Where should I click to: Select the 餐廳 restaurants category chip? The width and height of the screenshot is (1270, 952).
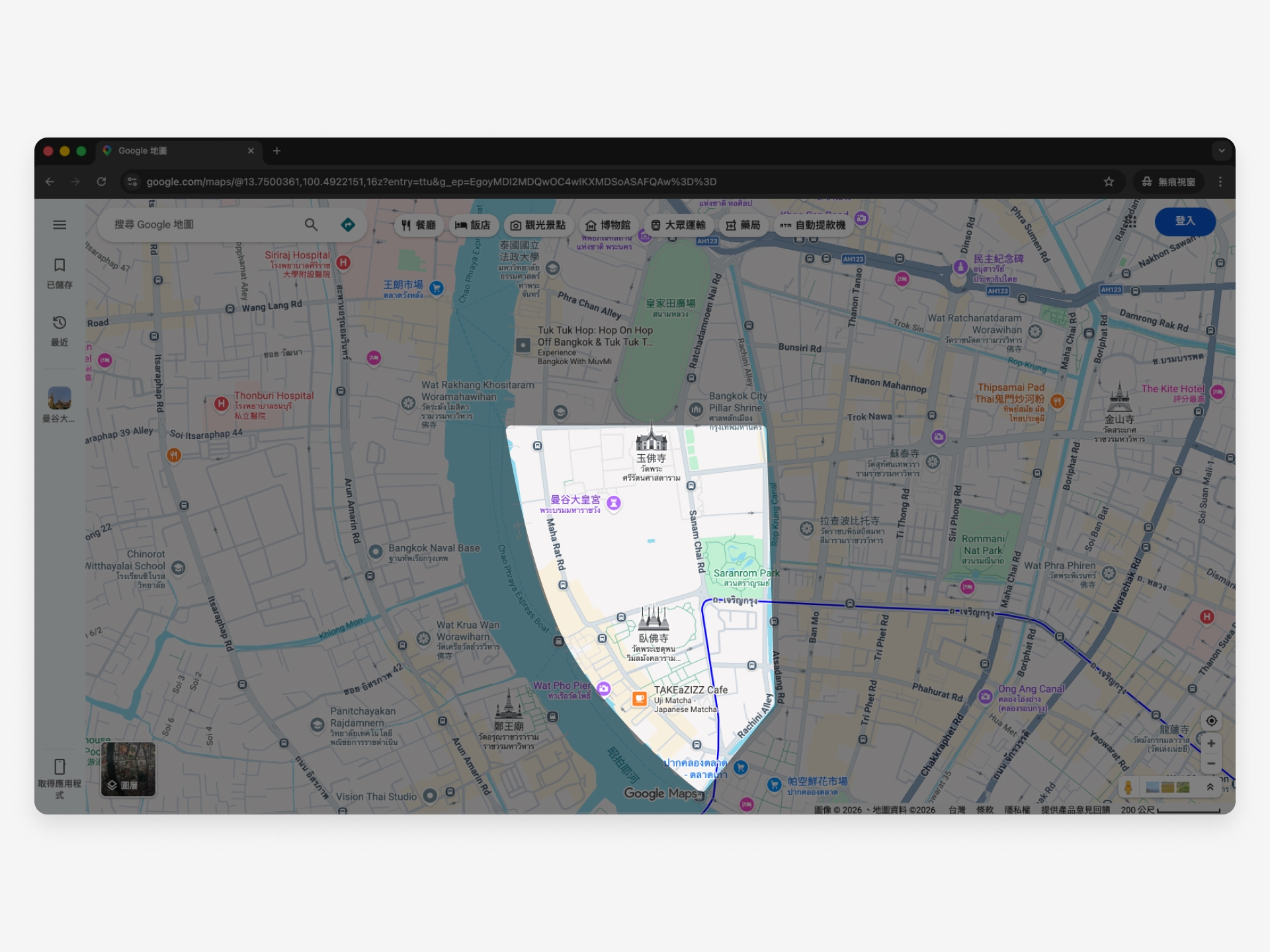click(419, 225)
